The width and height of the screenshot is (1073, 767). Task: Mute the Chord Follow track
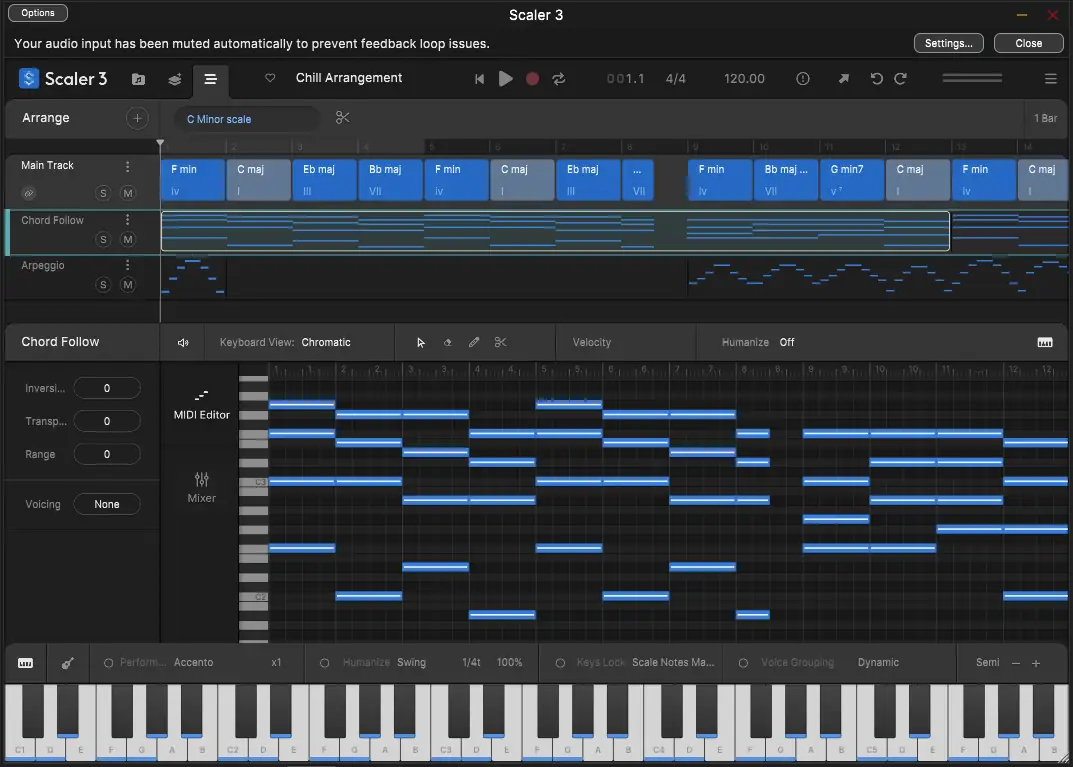point(128,239)
